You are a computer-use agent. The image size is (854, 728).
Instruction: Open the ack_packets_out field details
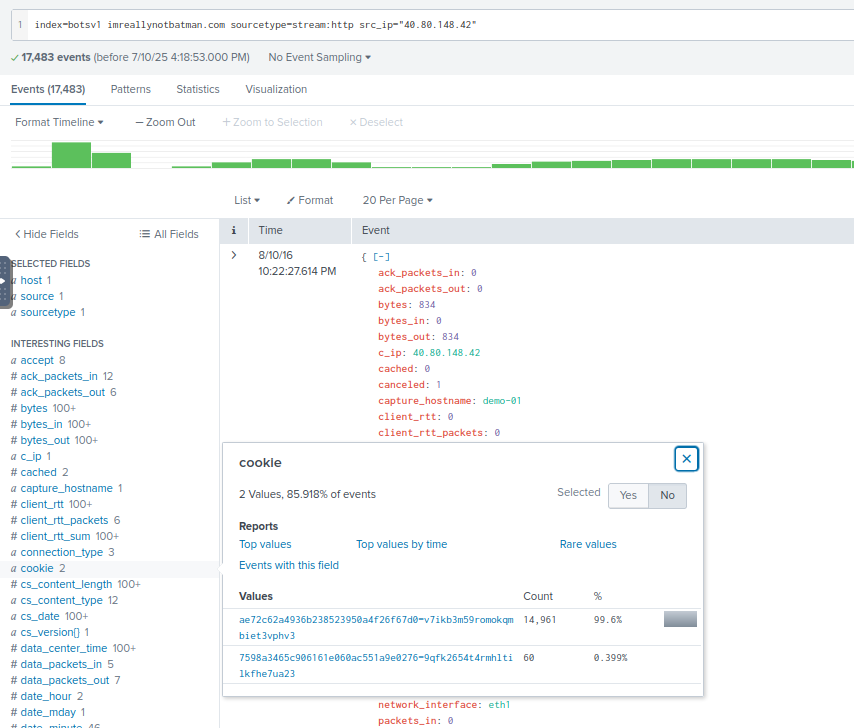pyautogui.click(x=63, y=393)
